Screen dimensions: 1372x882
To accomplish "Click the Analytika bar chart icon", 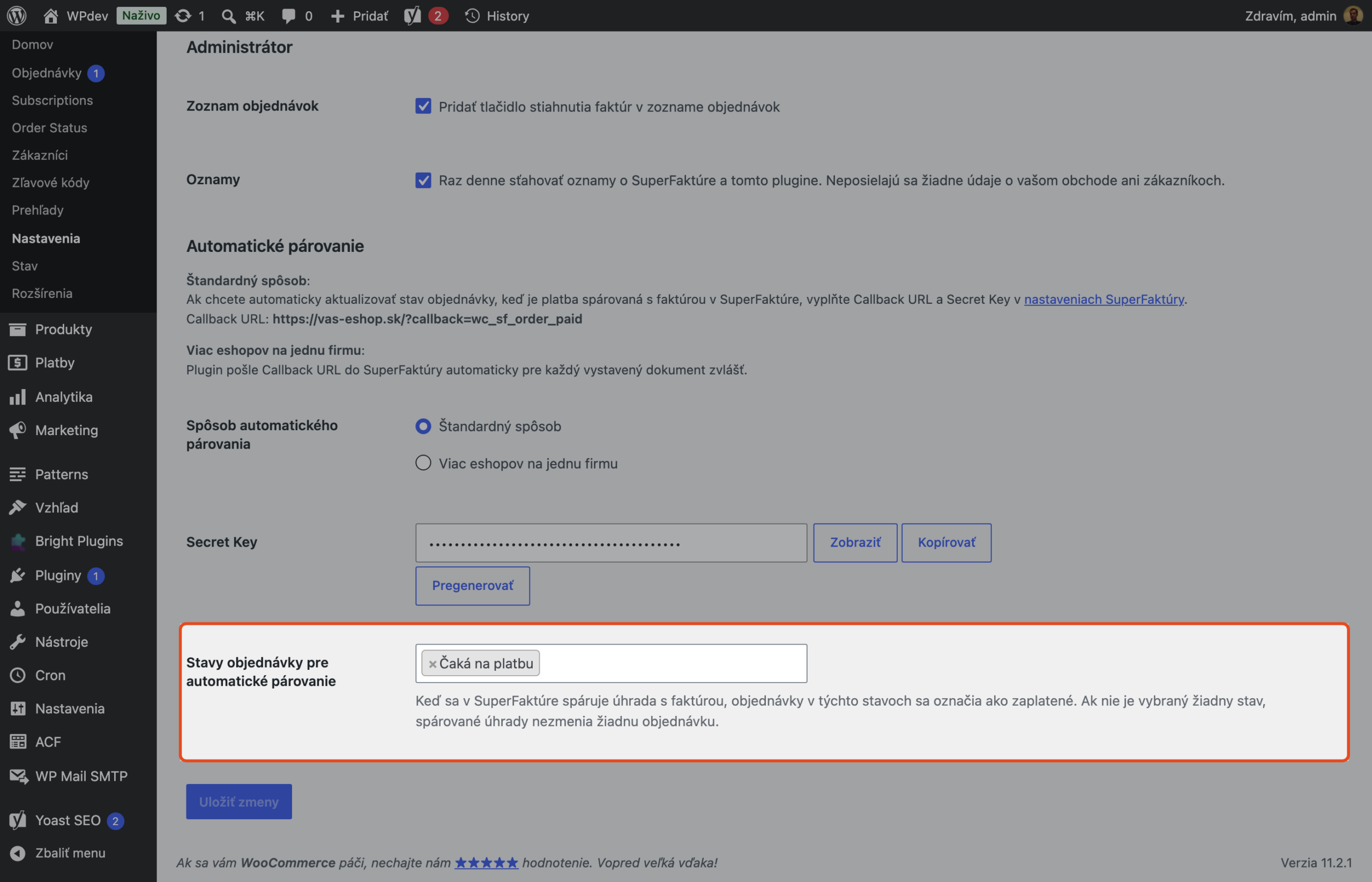I will click(x=18, y=397).
